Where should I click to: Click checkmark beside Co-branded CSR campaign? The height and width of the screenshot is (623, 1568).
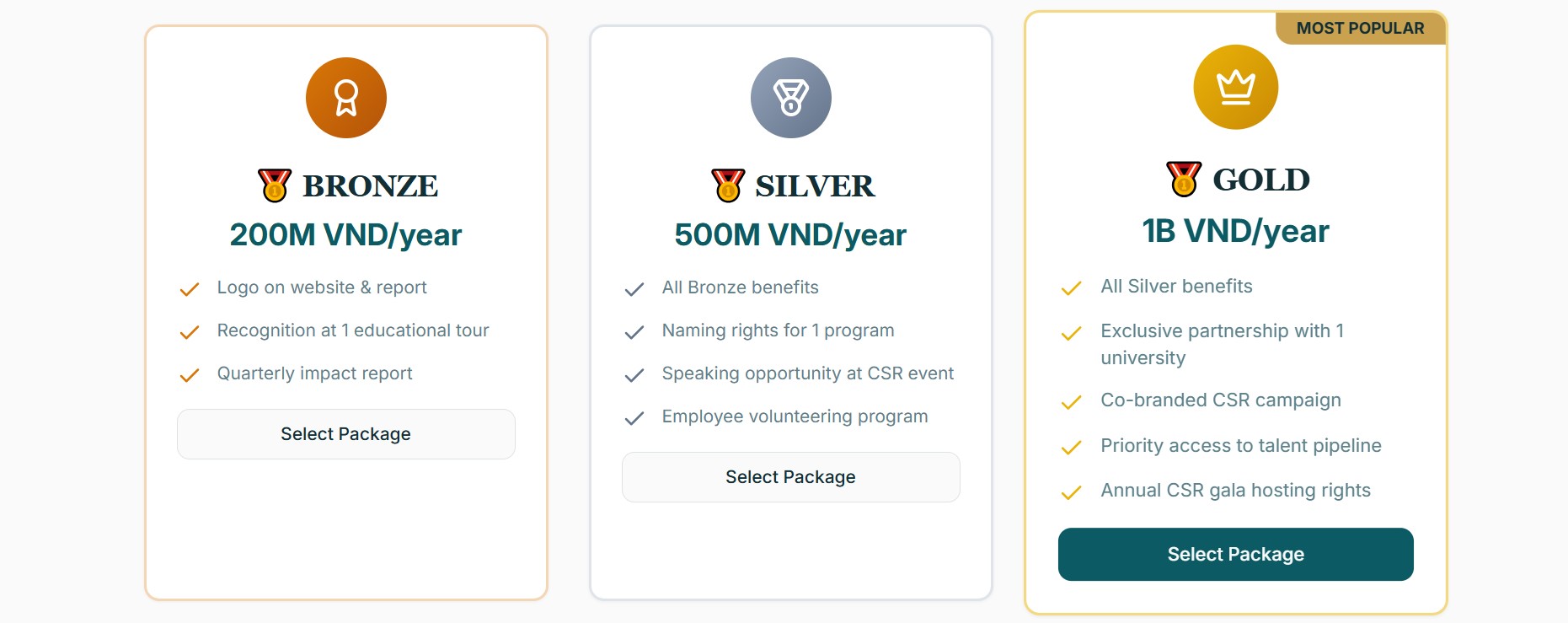(1071, 402)
